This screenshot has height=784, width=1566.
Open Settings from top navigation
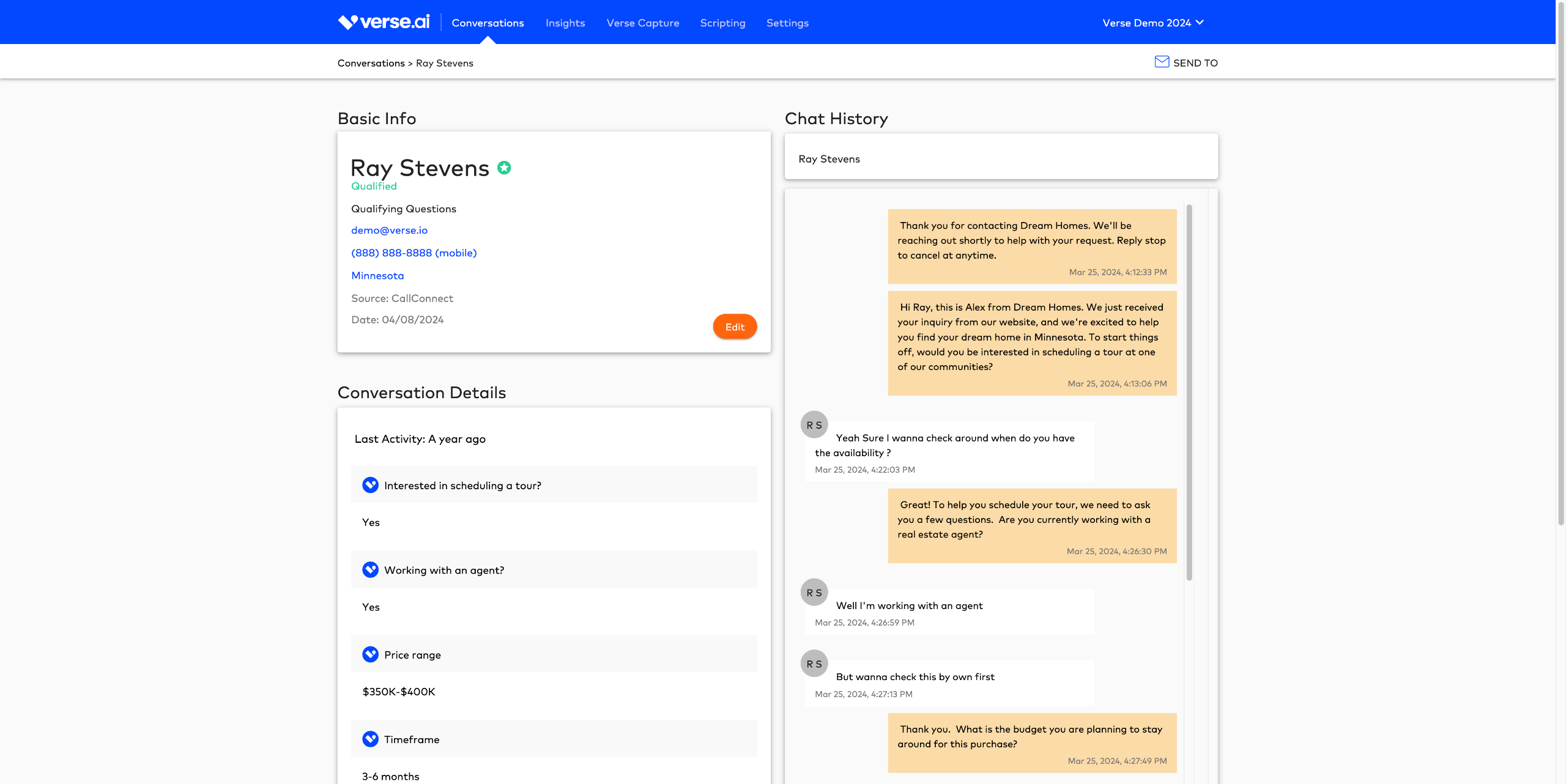click(x=787, y=23)
